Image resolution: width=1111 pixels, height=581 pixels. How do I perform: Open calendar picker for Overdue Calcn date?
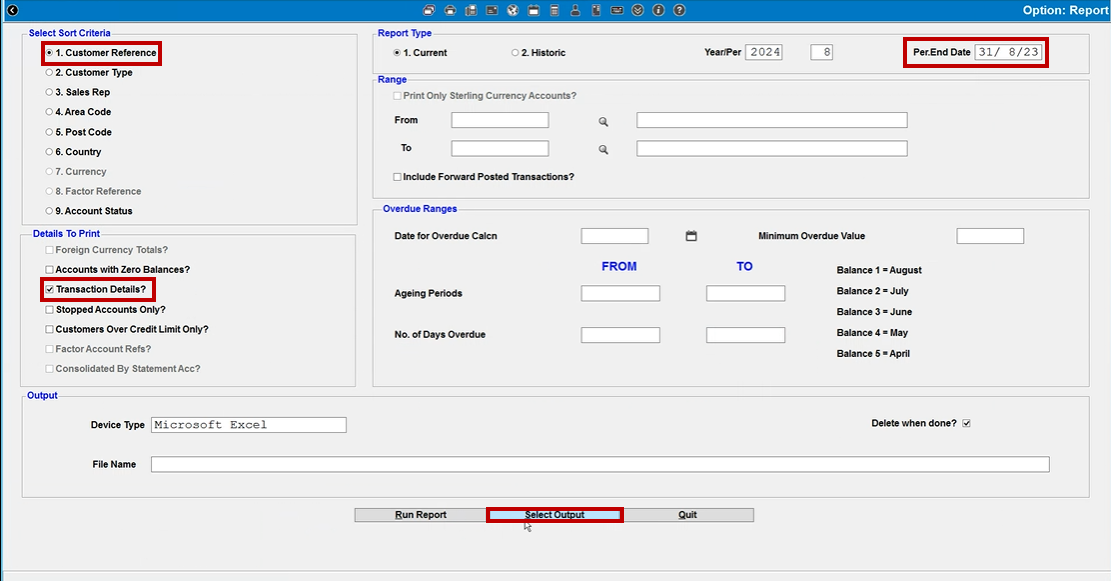tap(692, 236)
